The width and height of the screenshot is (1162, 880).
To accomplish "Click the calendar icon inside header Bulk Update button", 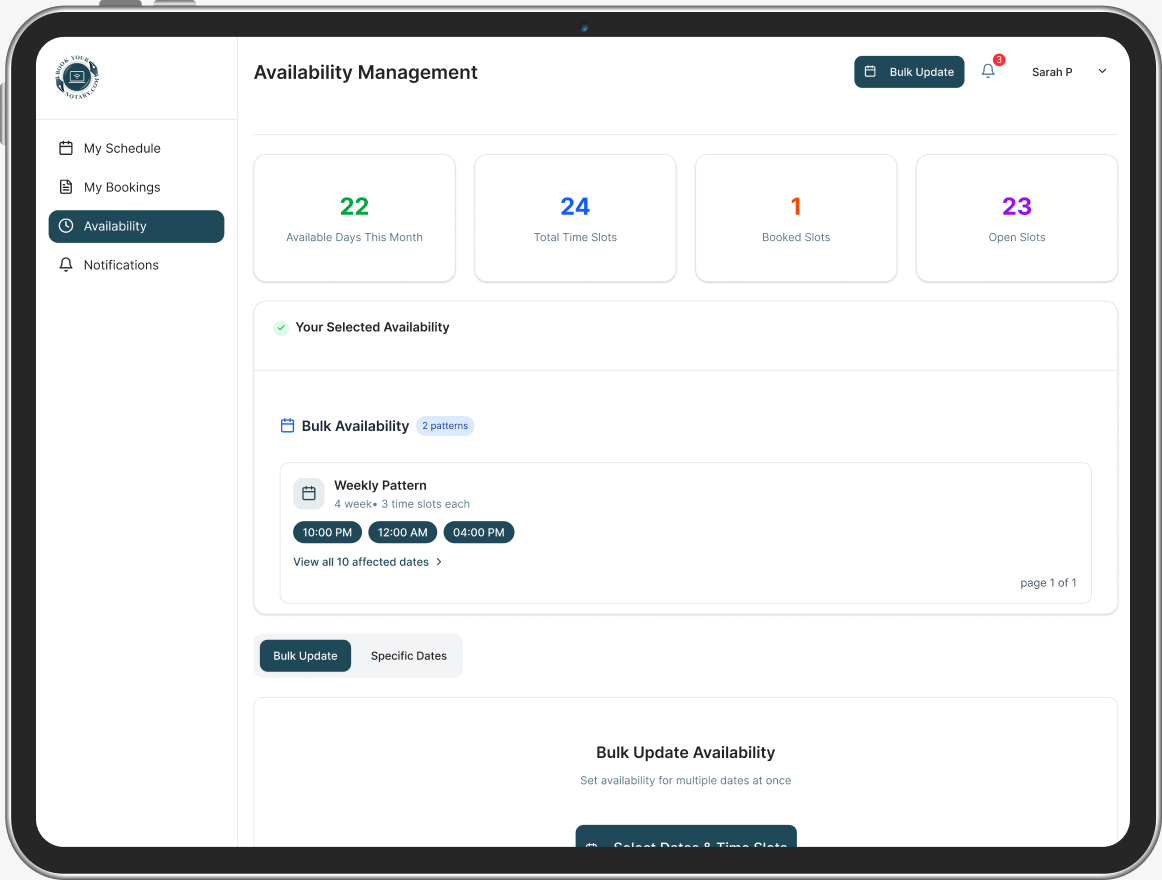I will pyautogui.click(x=871, y=71).
